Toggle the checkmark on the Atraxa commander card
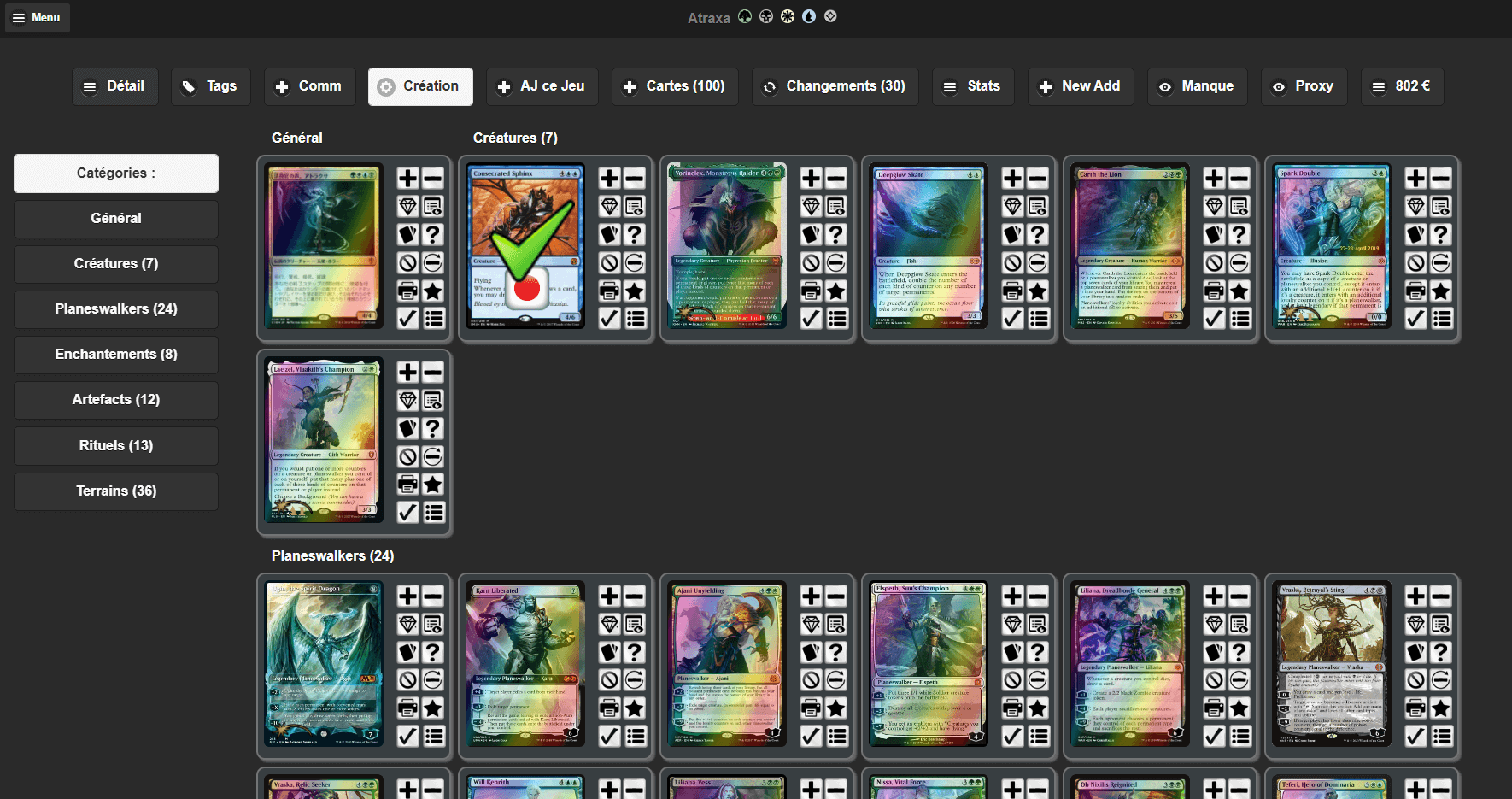 (x=407, y=319)
